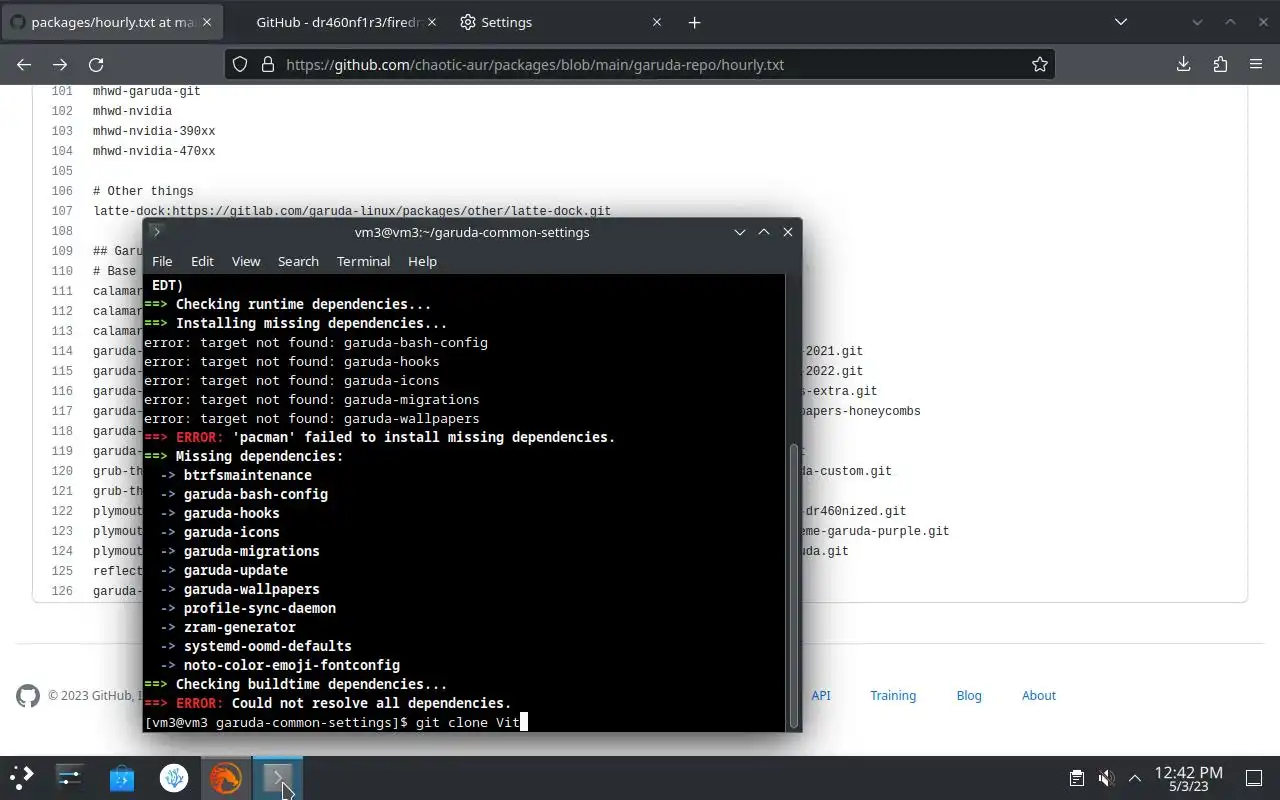Screen dimensions: 1280x800
Task: Bookmark this page with the star
Action: tap(1040, 64)
